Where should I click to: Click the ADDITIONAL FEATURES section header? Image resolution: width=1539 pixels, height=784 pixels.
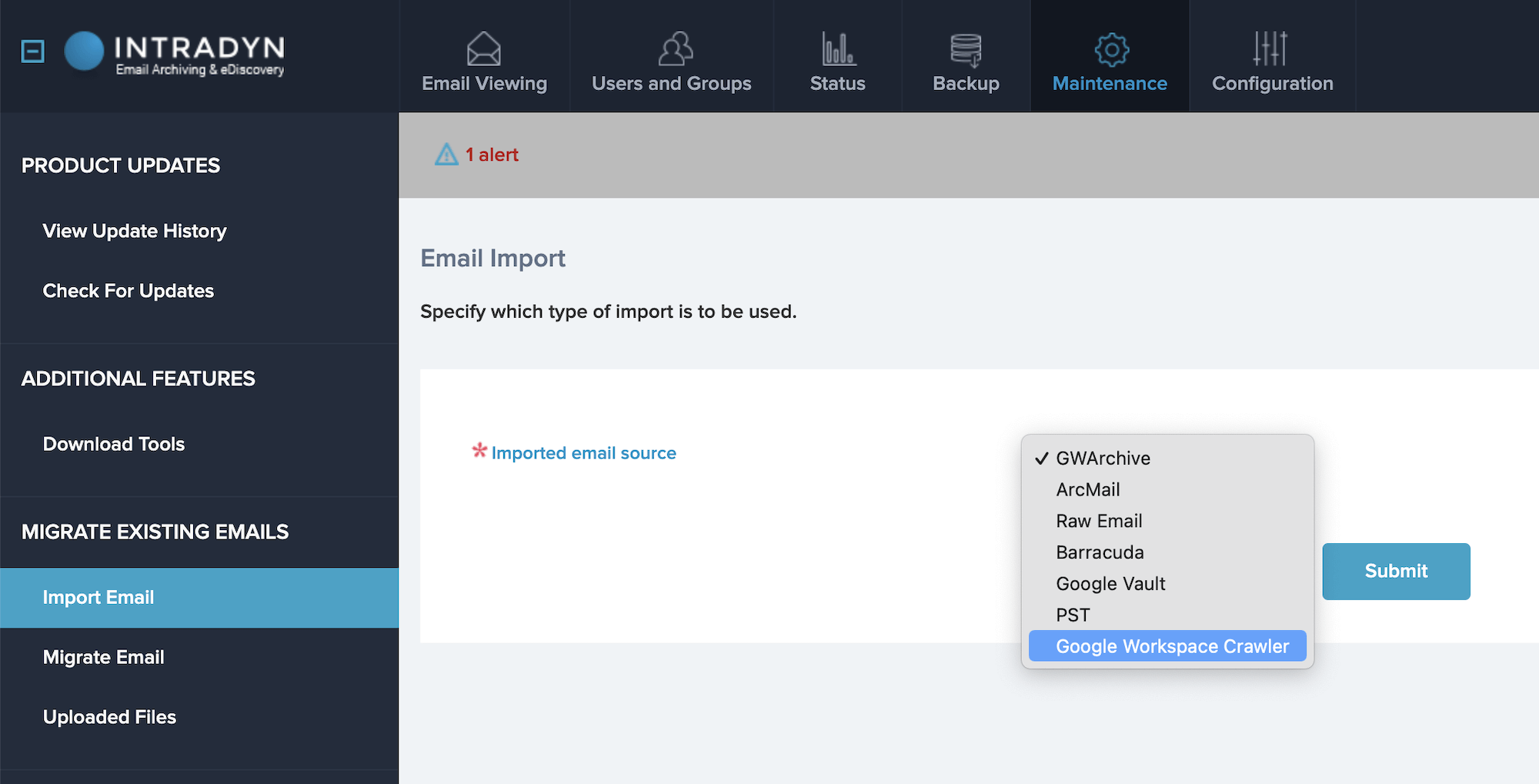point(139,379)
